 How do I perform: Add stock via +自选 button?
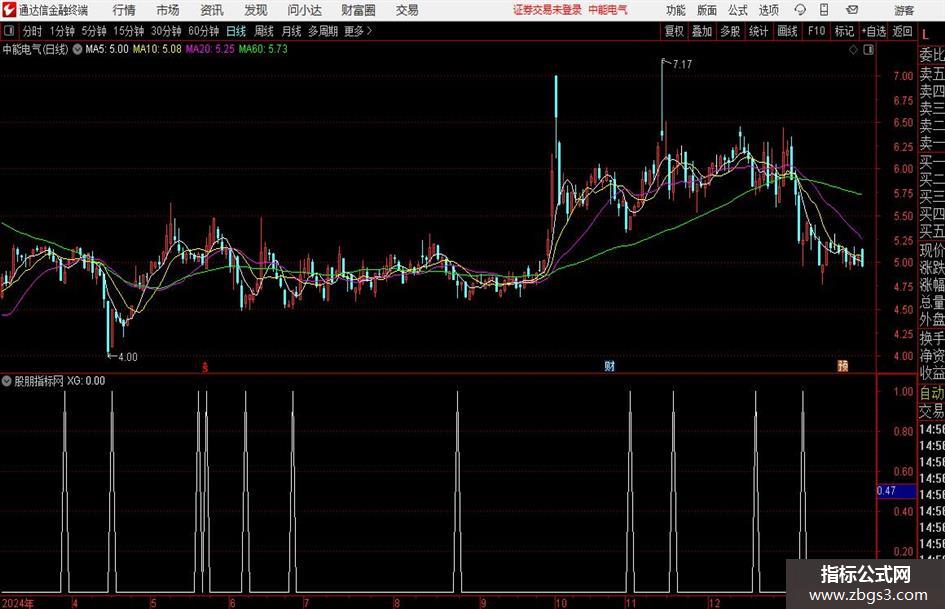(873, 31)
